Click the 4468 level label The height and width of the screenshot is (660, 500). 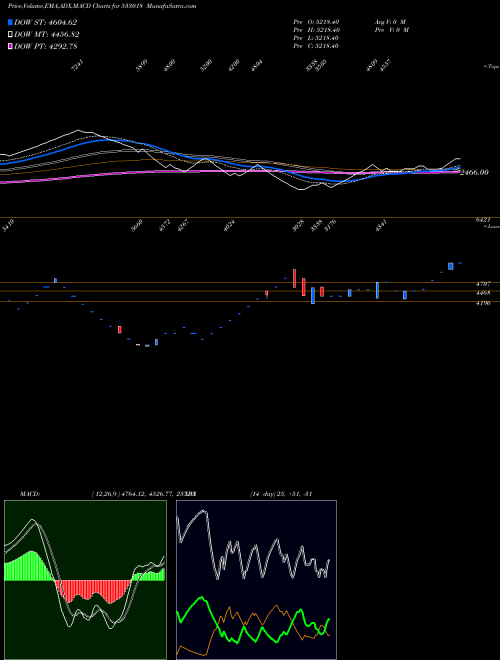tap(482, 293)
